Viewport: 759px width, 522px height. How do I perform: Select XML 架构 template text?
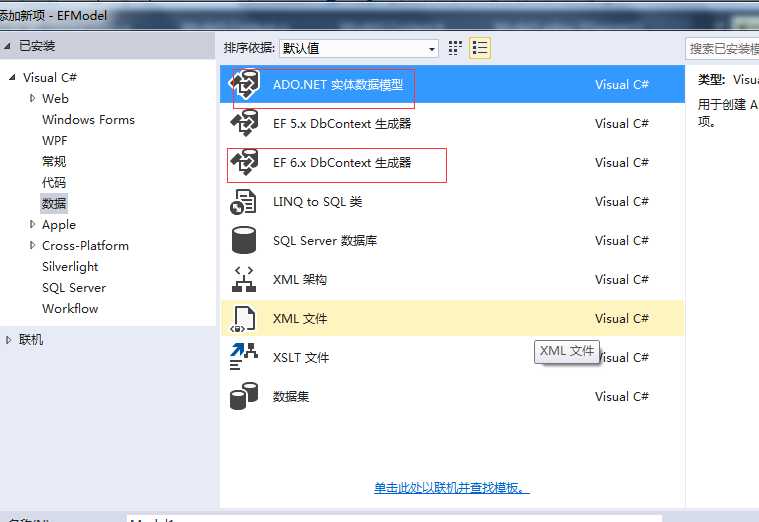tap(300, 279)
